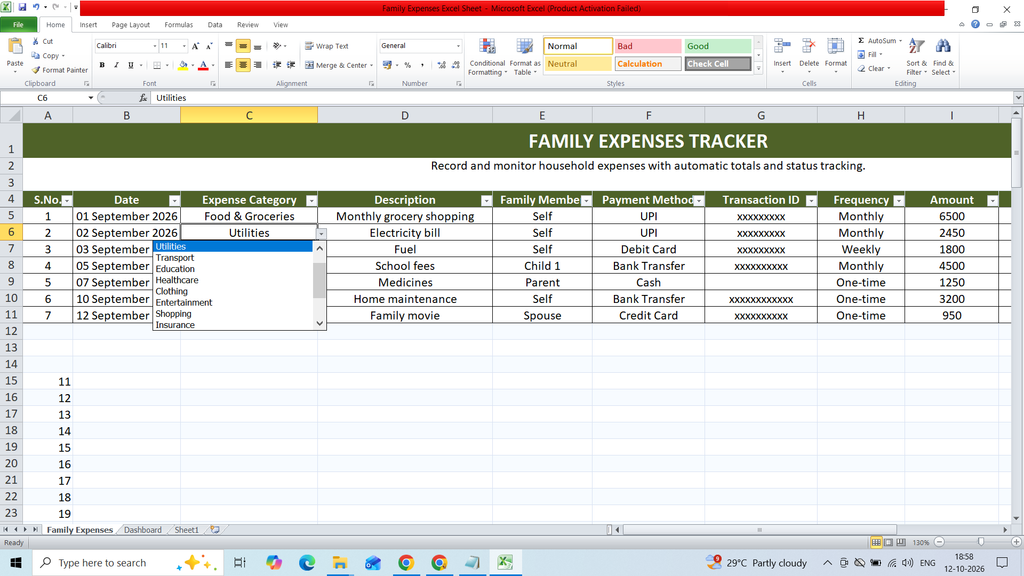Apply the Bad cell style
Screen dimensions: 1024x576
[648, 46]
